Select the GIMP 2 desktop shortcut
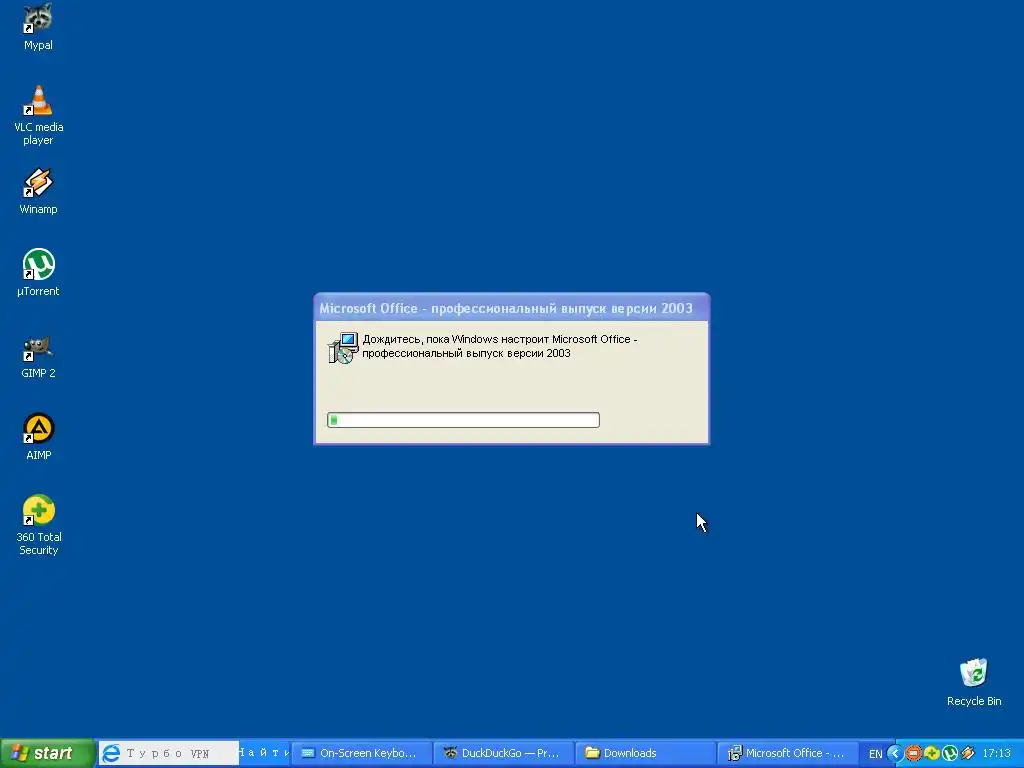The image size is (1024, 768). pyautogui.click(x=39, y=355)
